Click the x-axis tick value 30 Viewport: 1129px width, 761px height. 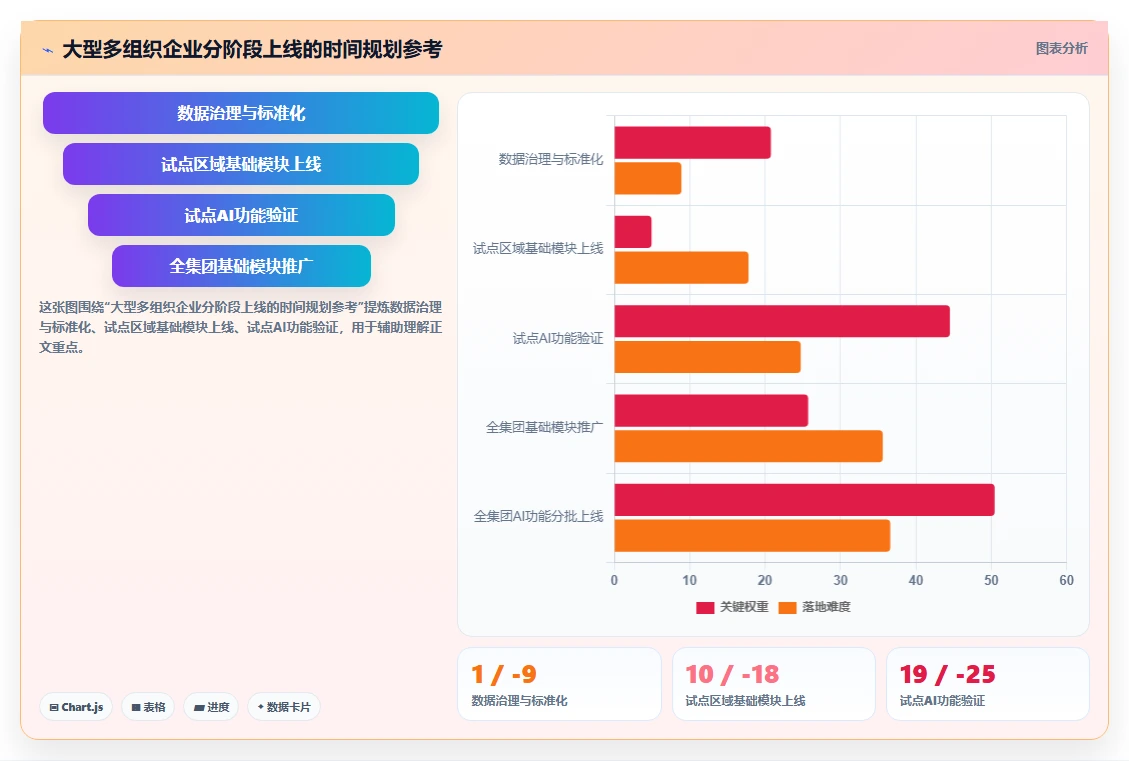coord(840,580)
